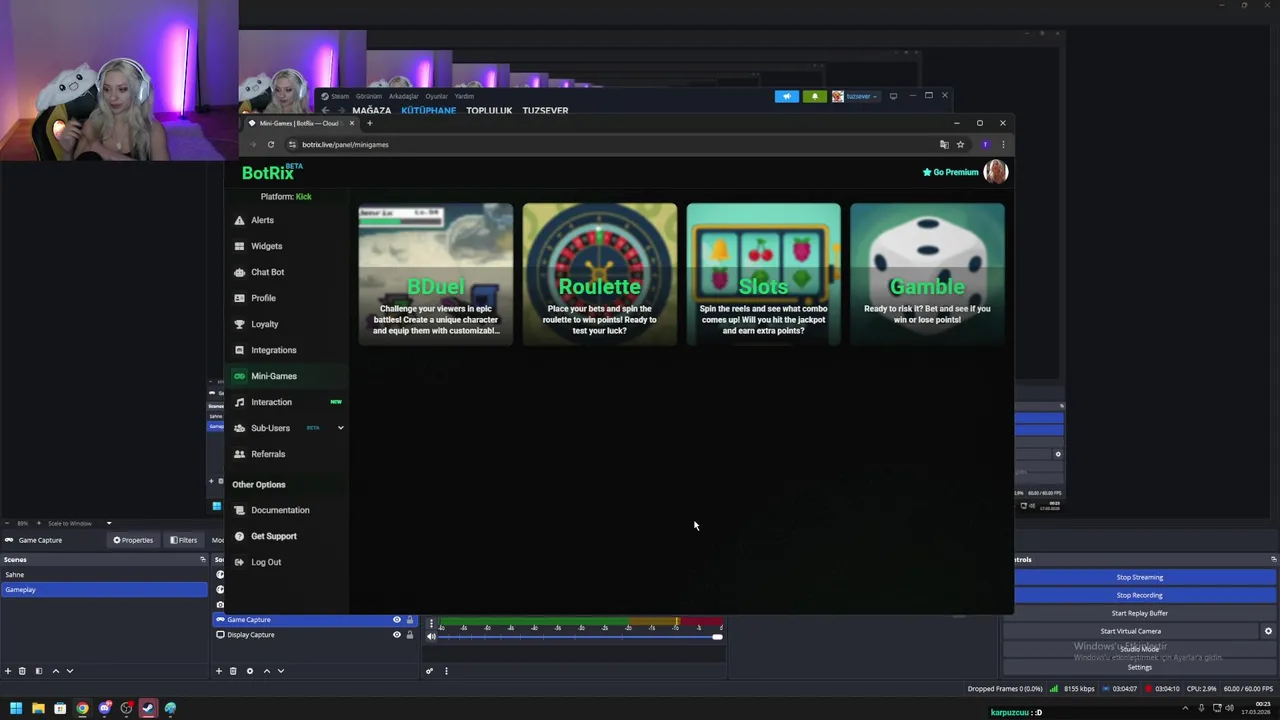This screenshot has width=1280, height=720.
Task: Open OBS source Properties button
Action: pos(133,540)
